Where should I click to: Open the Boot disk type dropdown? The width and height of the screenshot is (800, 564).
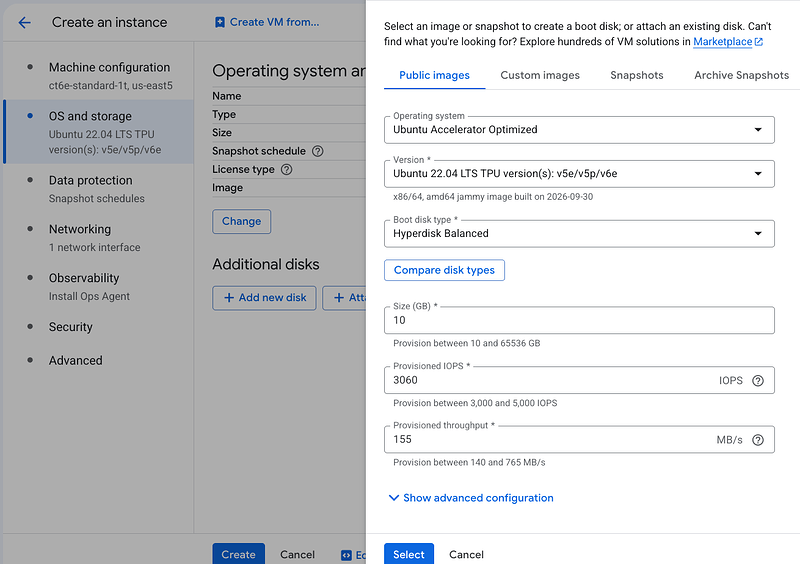point(579,233)
